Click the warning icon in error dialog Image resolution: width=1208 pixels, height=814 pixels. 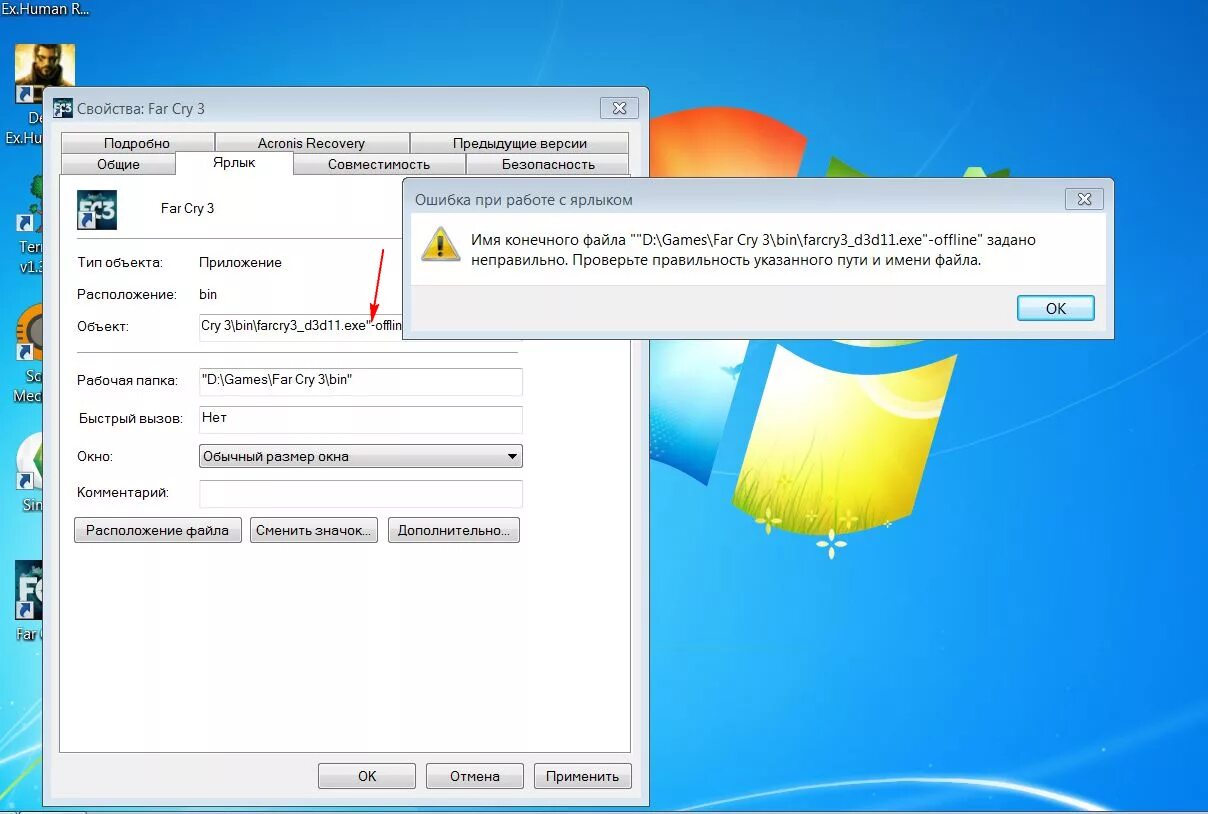pyautogui.click(x=440, y=245)
